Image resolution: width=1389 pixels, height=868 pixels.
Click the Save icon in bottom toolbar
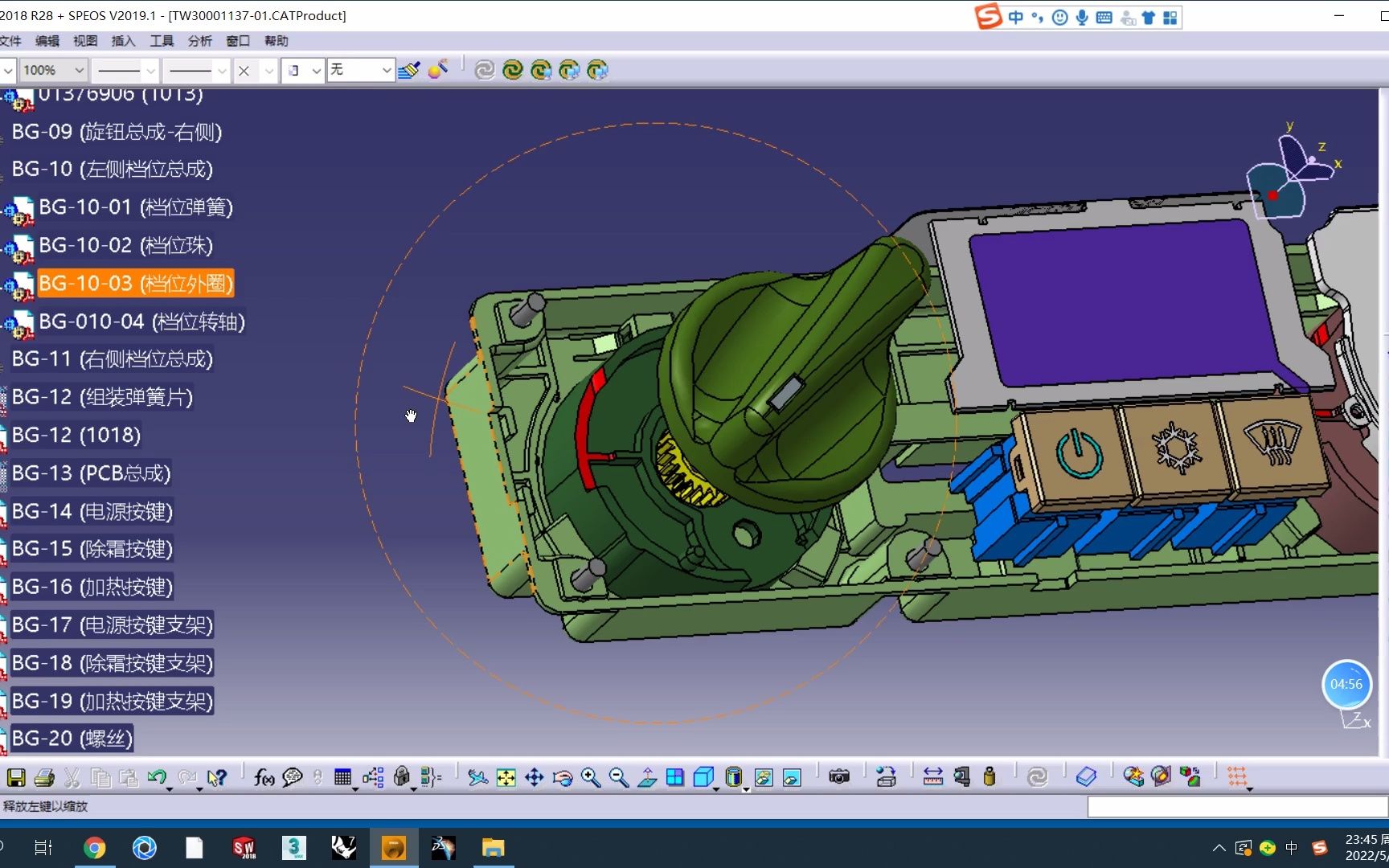tap(16, 777)
